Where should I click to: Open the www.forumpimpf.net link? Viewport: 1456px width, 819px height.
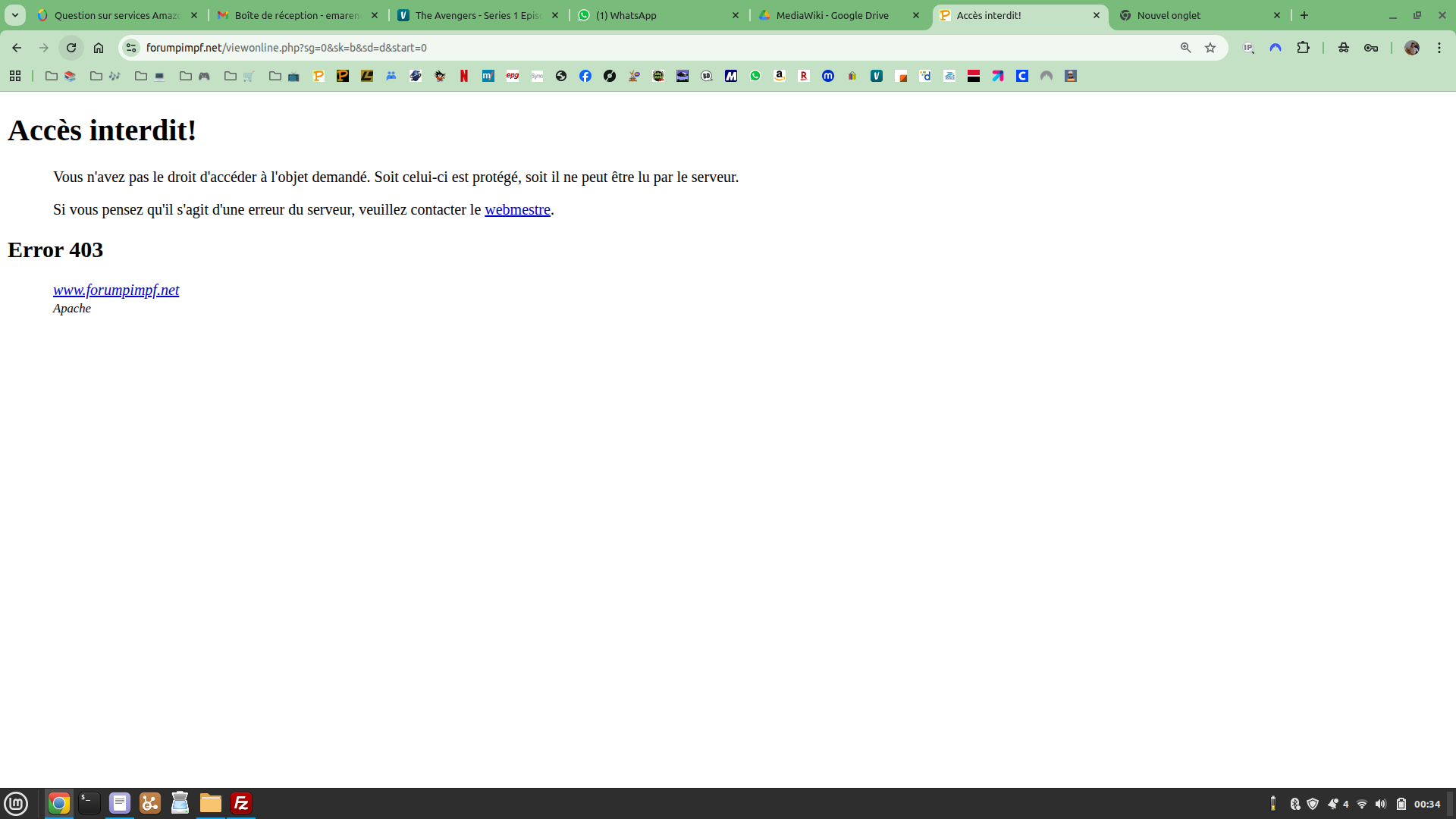tap(116, 290)
